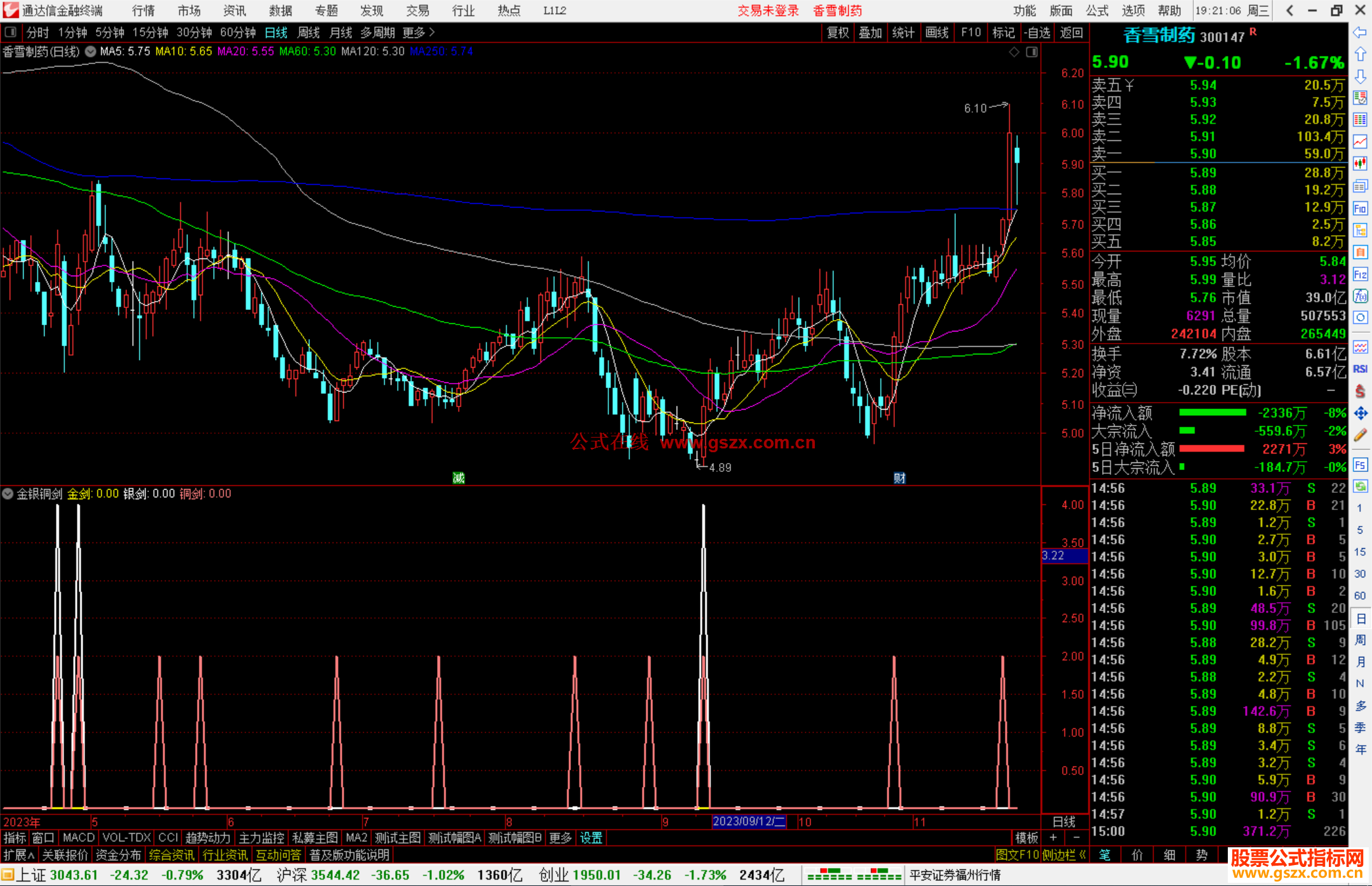Open the F10 info sidebar icon
1372x886 pixels.
(1360, 208)
